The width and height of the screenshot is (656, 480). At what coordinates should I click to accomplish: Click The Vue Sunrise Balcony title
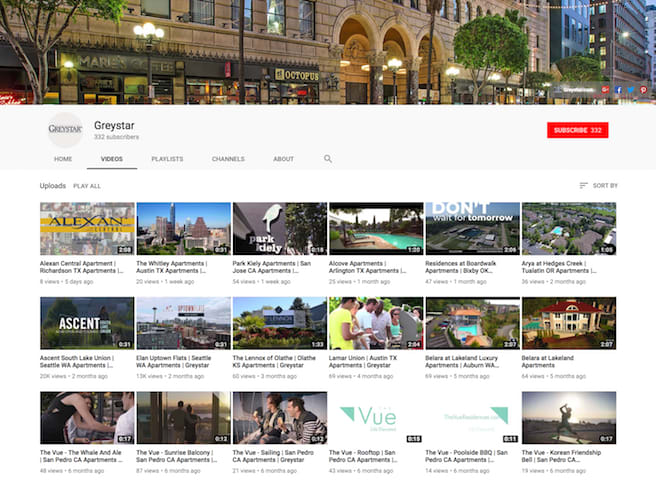(177, 456)
